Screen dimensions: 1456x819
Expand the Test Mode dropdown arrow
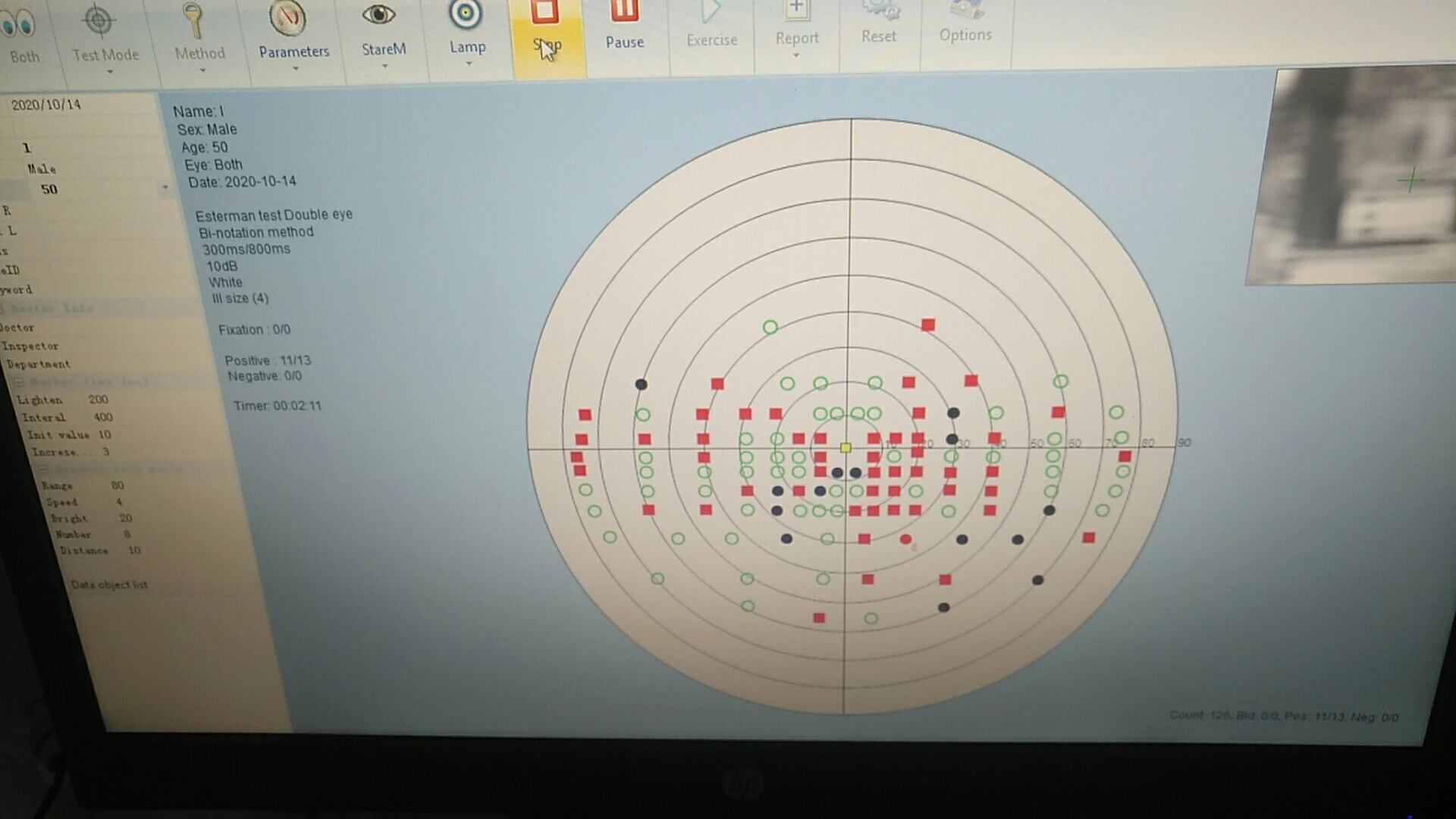(110, 72)
